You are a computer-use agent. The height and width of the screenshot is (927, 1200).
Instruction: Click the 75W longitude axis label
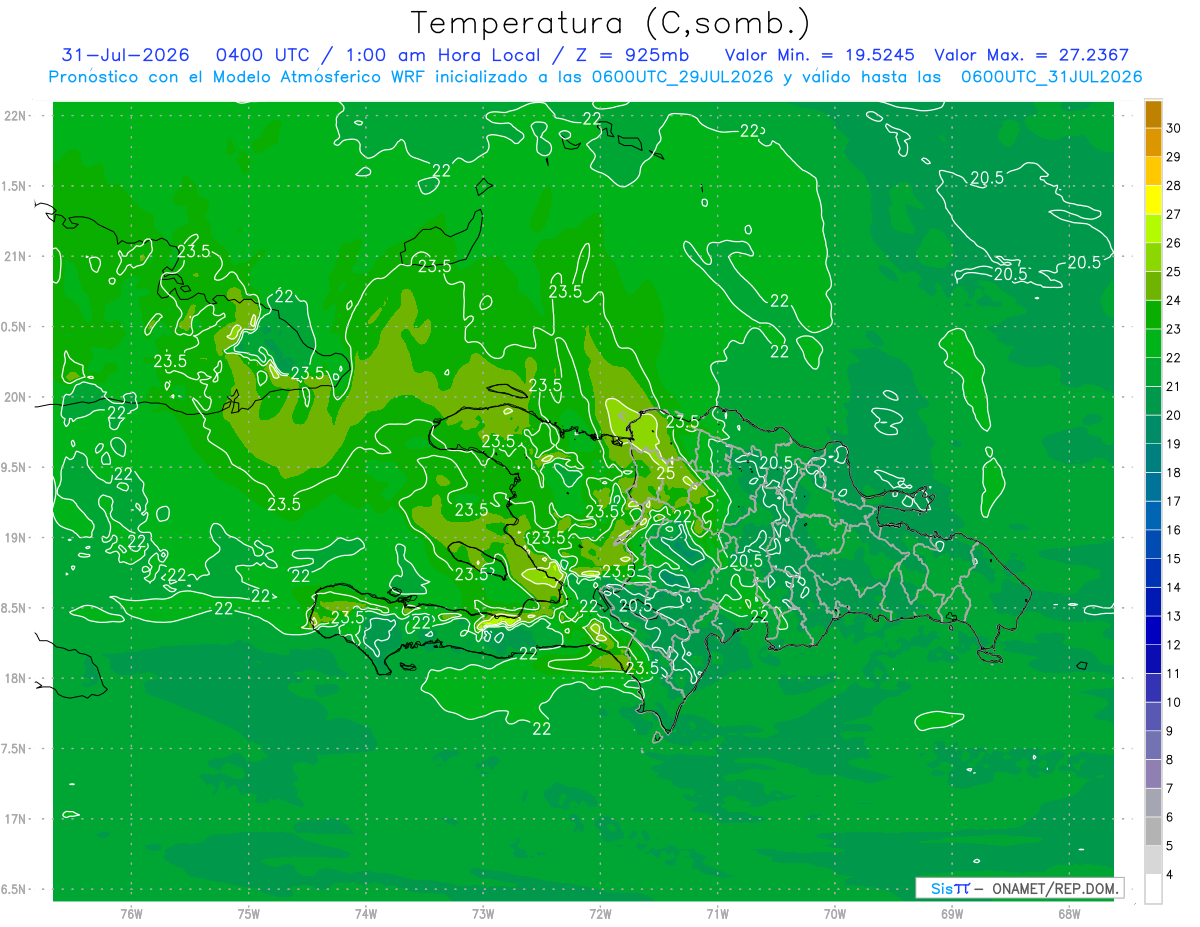click(249, 913)
